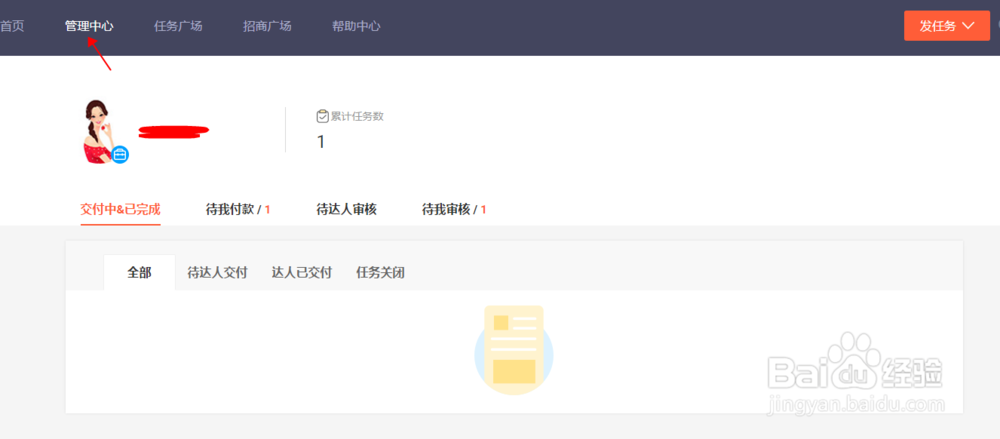Image resolution: width=1000 pixels, height=439 pixels.
Task: Open 招商广场 from the nav bar
Action: (267, 26)
